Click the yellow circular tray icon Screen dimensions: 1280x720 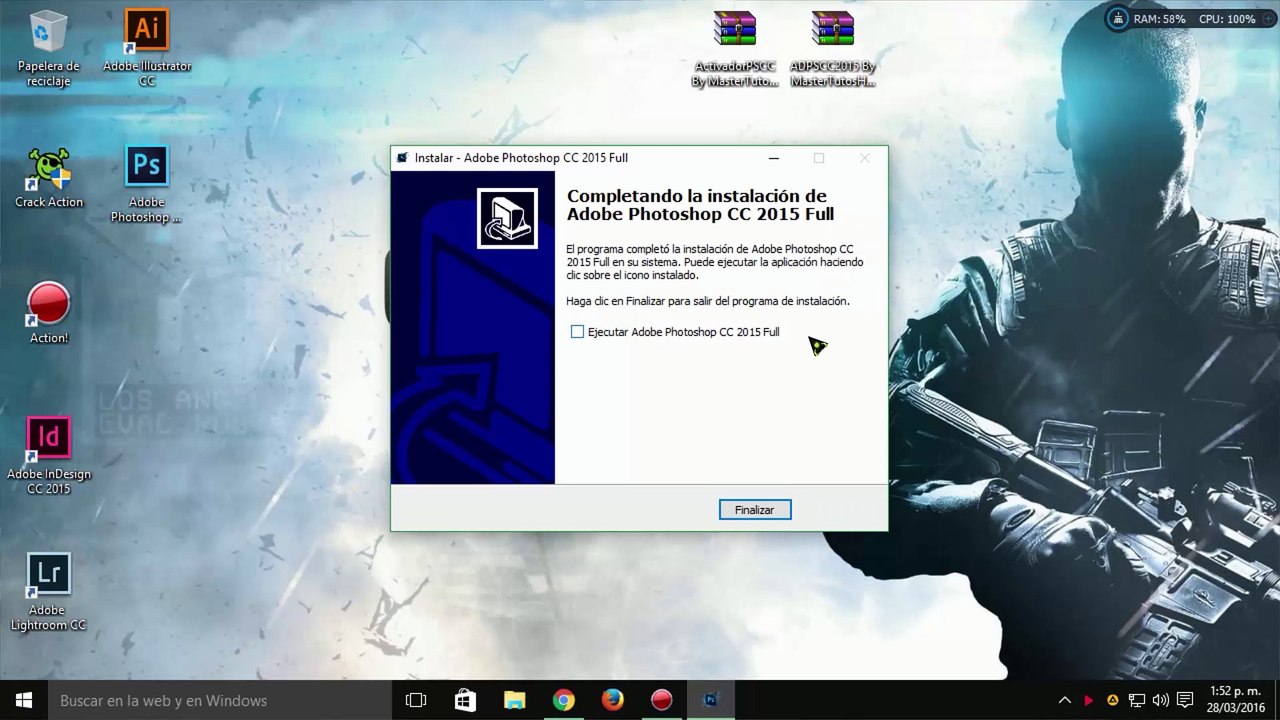pyautogui.click(x=1112, y=700)
